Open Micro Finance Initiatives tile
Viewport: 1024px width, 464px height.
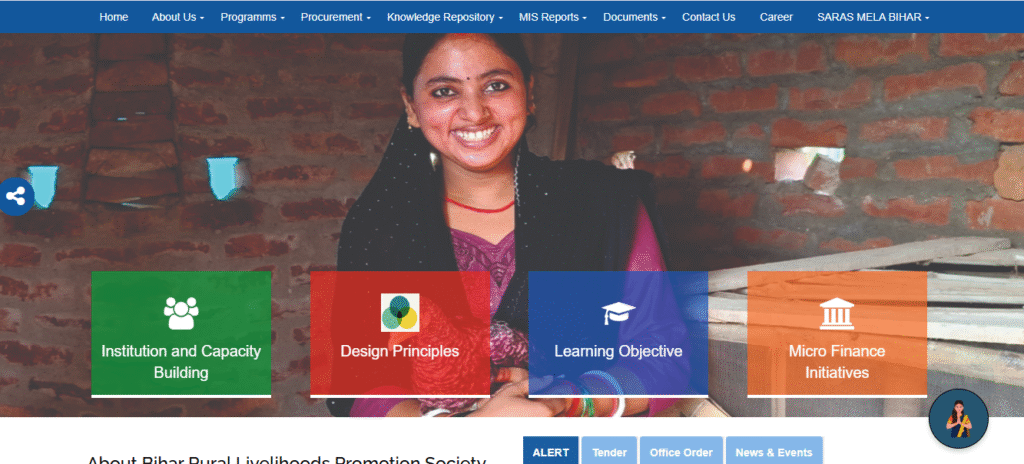click(837, 334)
